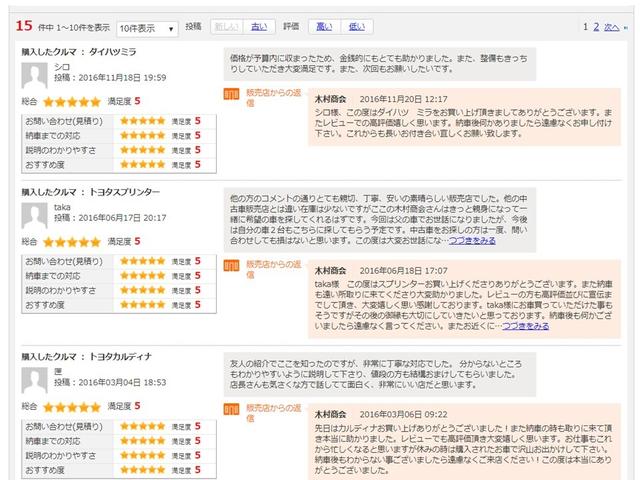Click shop reply icon for カルディナ review

(231, 409)
